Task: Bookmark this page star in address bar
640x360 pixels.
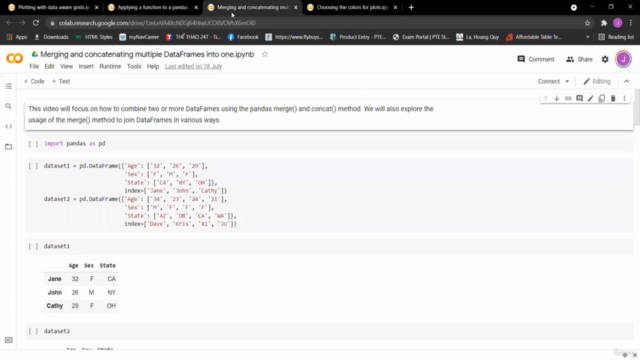Action: (x=587, y=23)
